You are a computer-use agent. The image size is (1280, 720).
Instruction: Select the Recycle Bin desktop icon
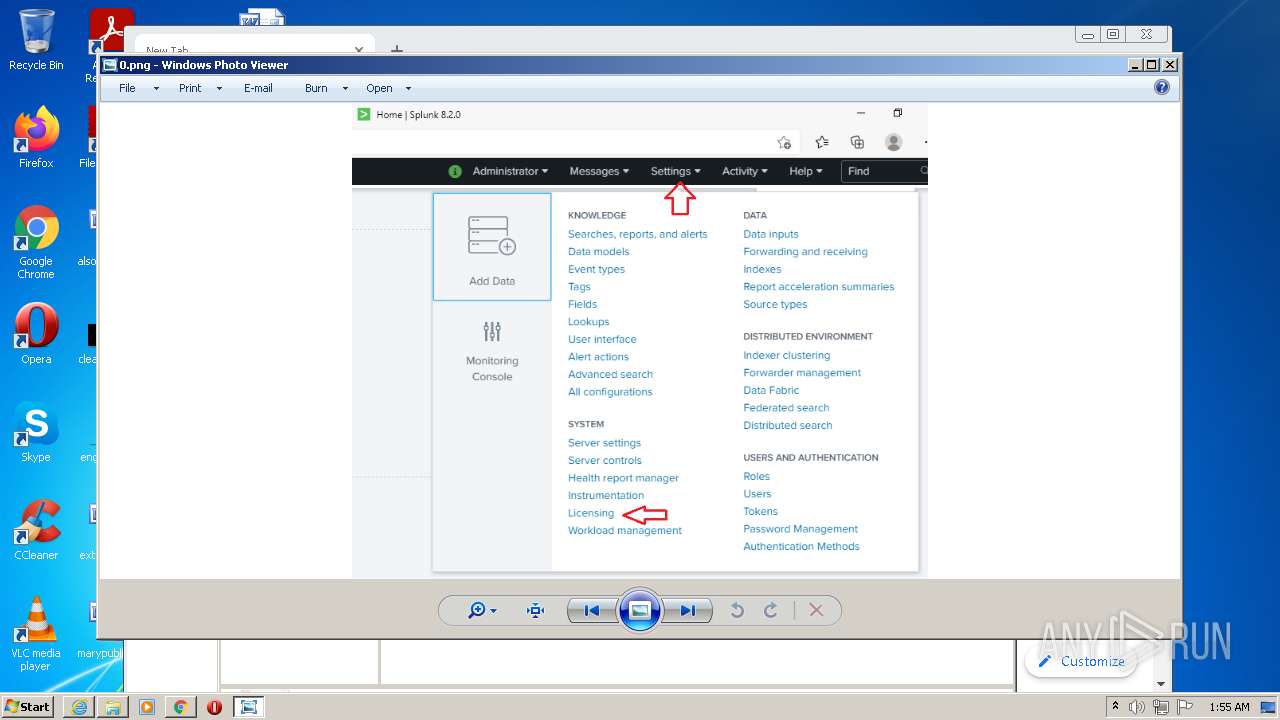click(36, 40)
